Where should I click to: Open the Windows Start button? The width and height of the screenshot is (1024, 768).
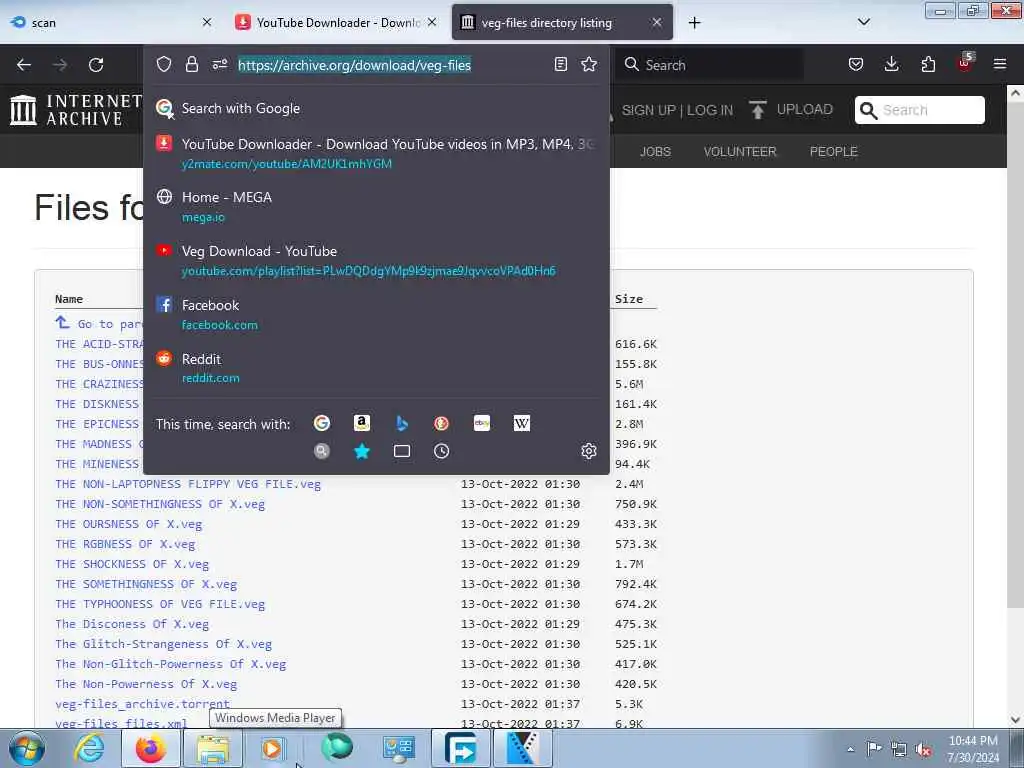(x=26, y=748)
